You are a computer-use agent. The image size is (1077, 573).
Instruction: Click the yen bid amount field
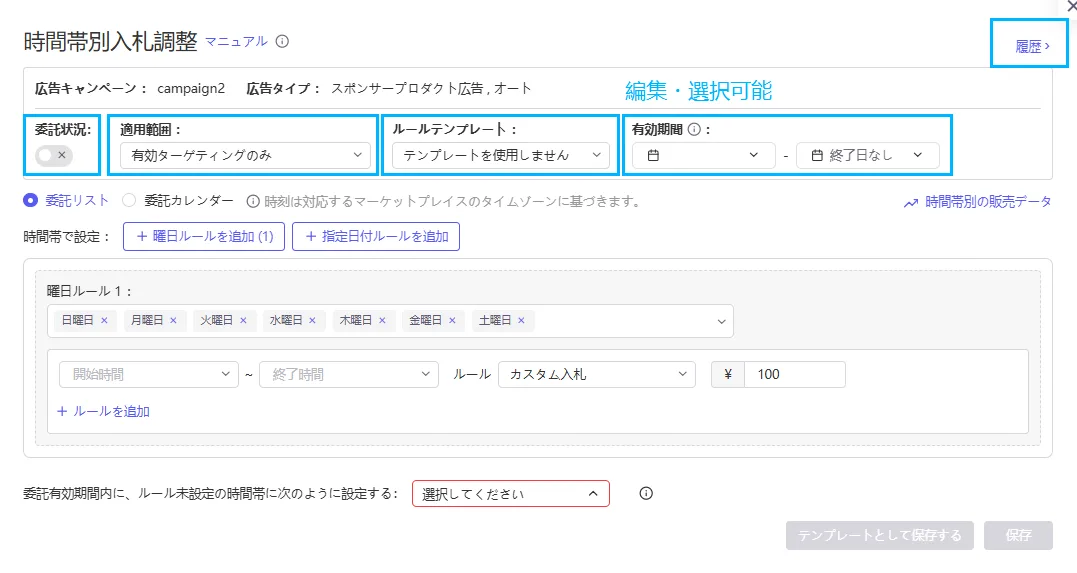pos(795,374)
